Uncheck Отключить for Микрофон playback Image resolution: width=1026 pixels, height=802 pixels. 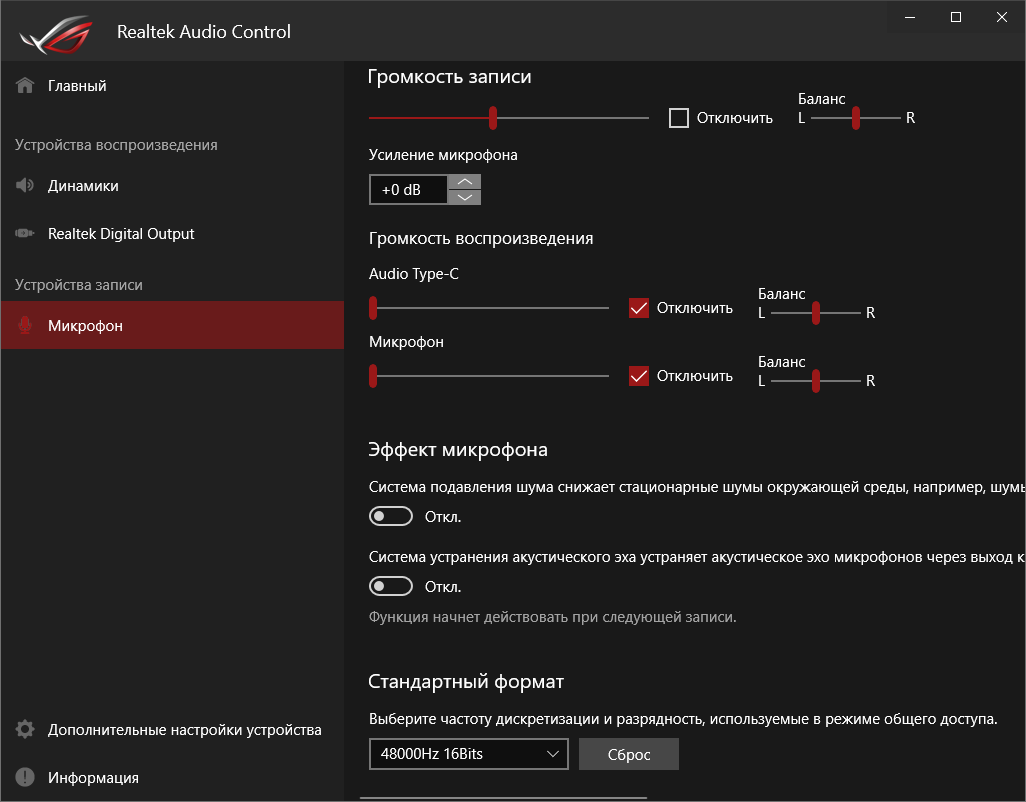coord(639,376)
